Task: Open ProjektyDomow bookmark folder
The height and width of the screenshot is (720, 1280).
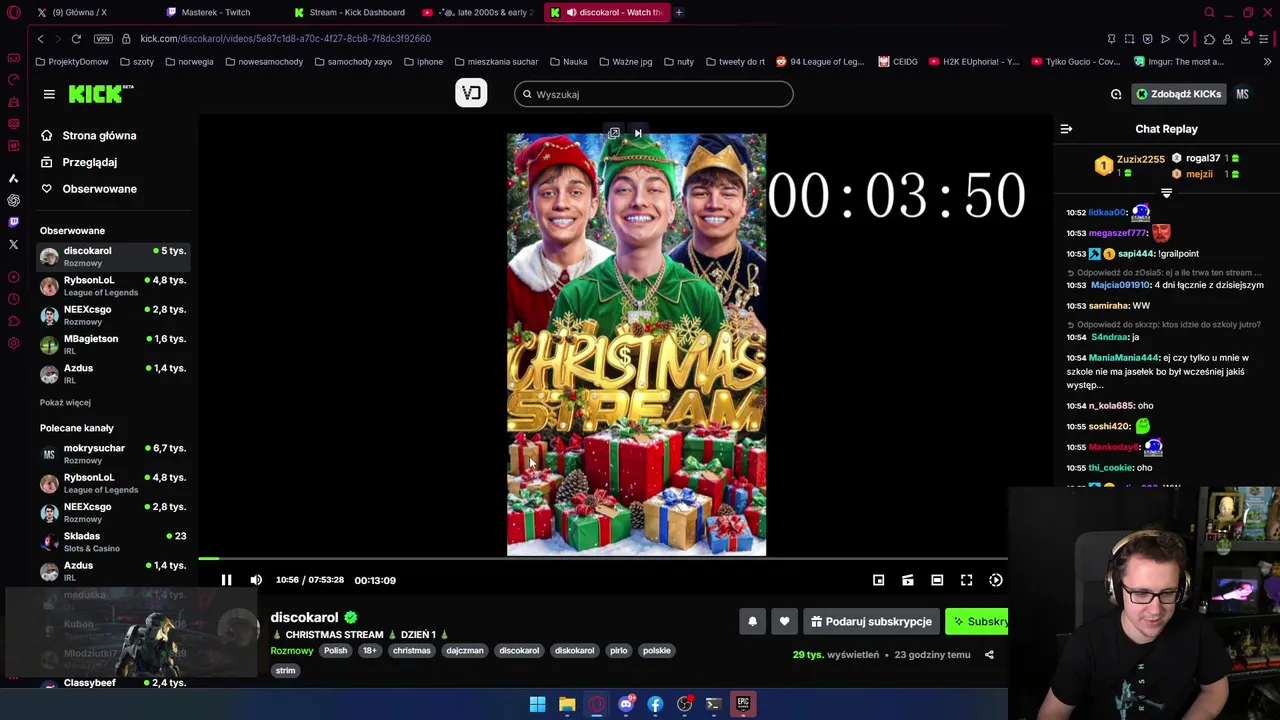Action: [72, 61]
